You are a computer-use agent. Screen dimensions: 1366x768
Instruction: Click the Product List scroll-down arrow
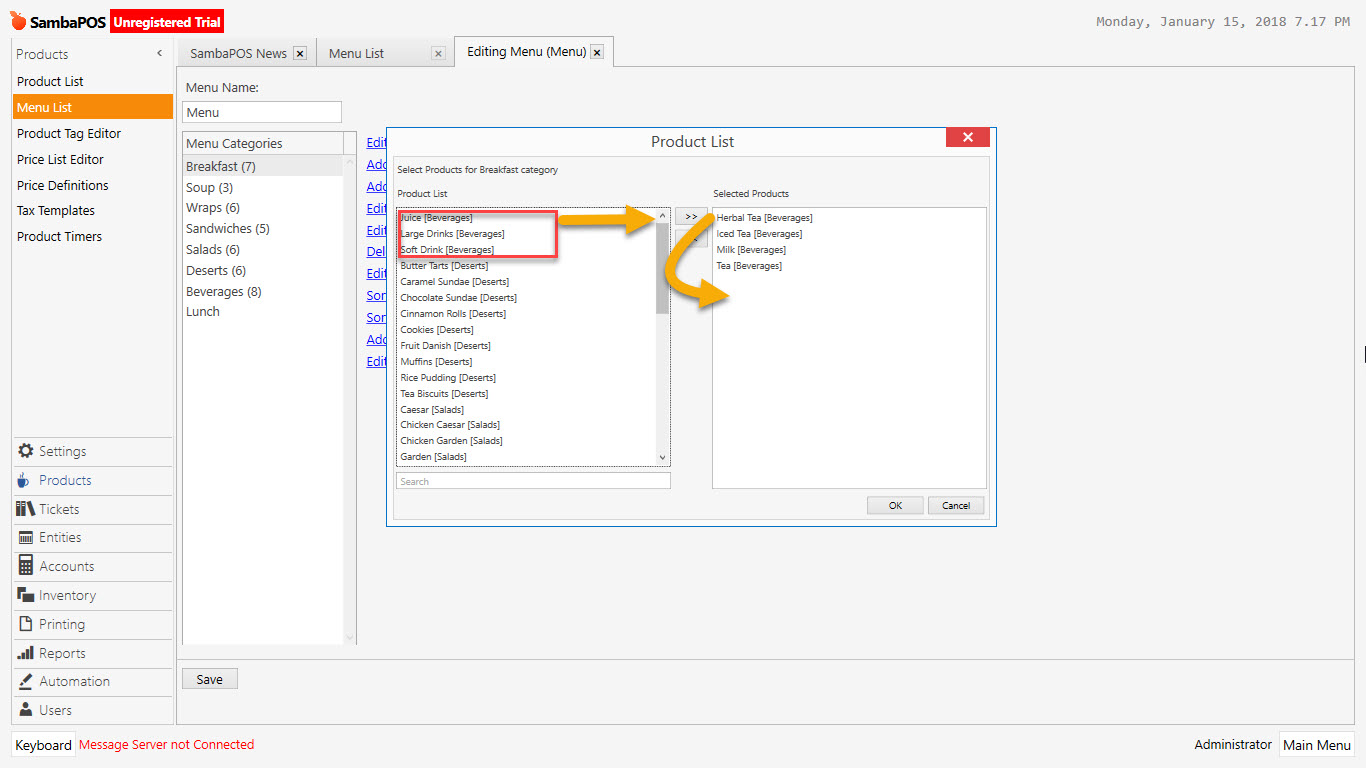pos(662,458)
